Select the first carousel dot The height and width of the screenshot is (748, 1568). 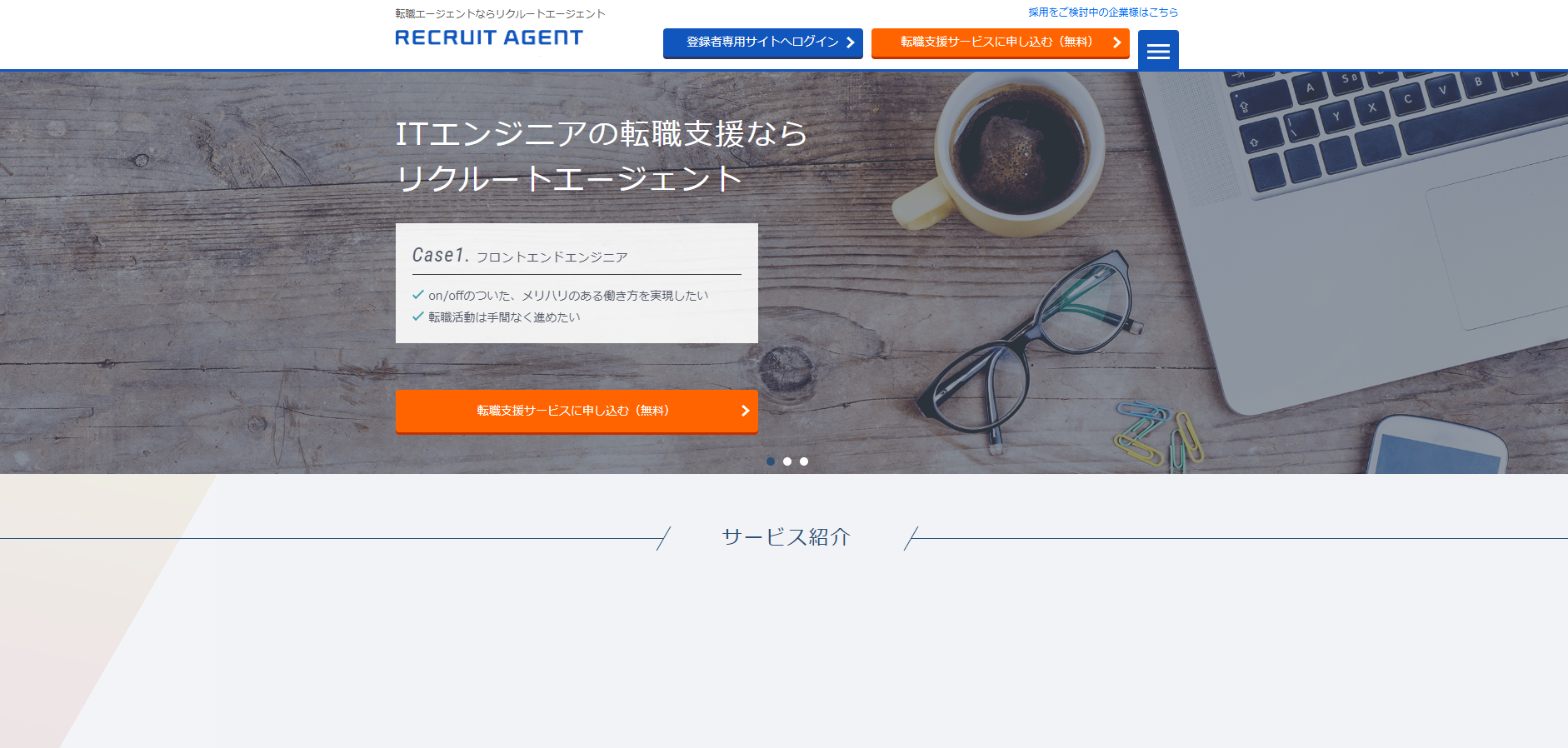771,461
